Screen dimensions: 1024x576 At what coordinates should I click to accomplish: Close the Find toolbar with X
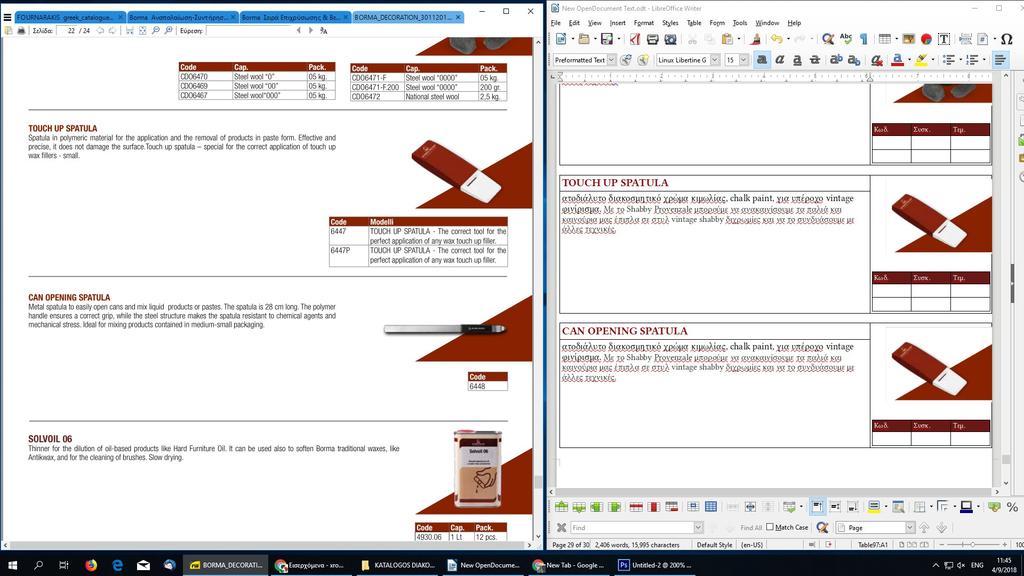point(561,528)
